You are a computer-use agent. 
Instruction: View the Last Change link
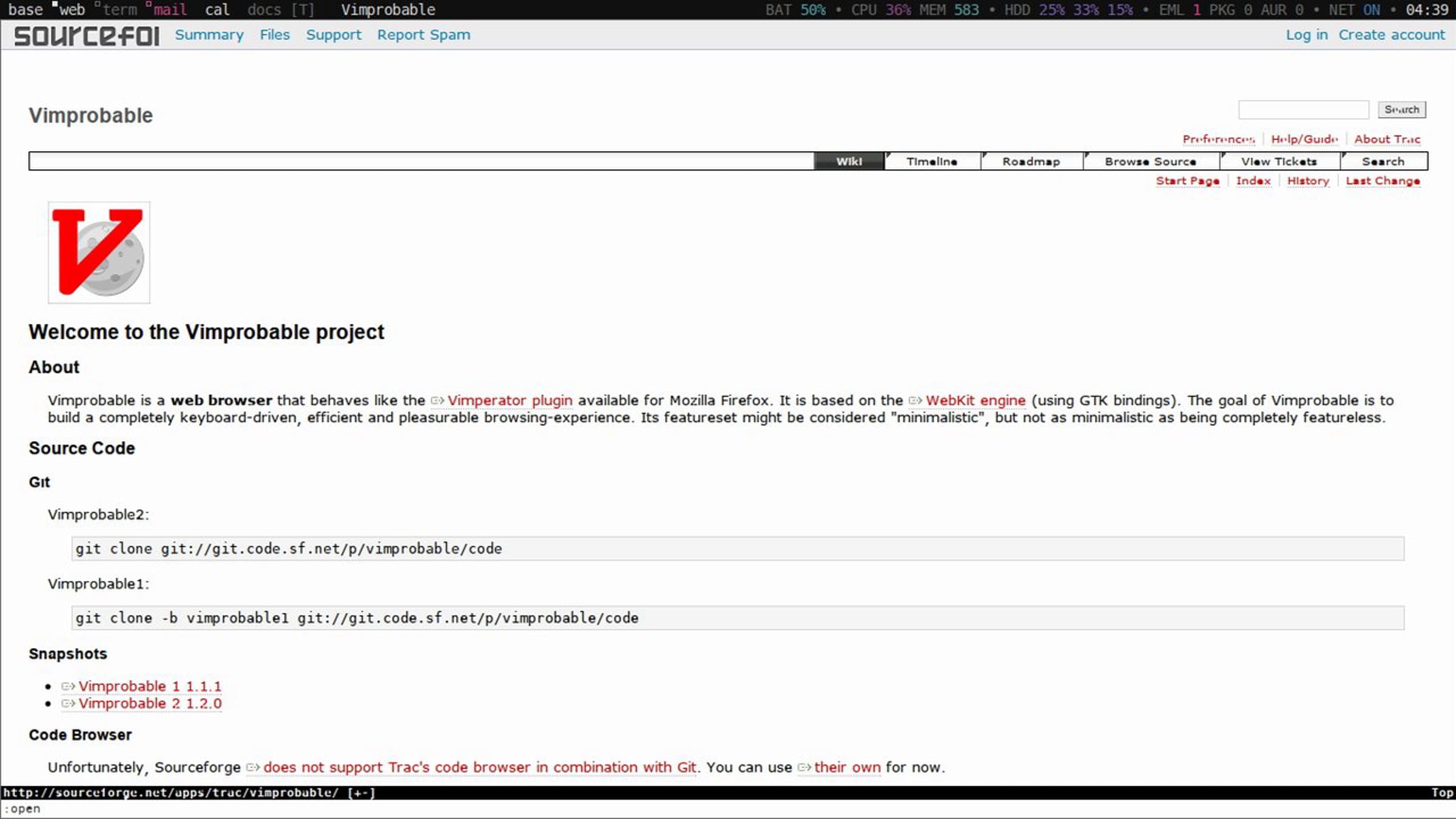pos(1383,181)
